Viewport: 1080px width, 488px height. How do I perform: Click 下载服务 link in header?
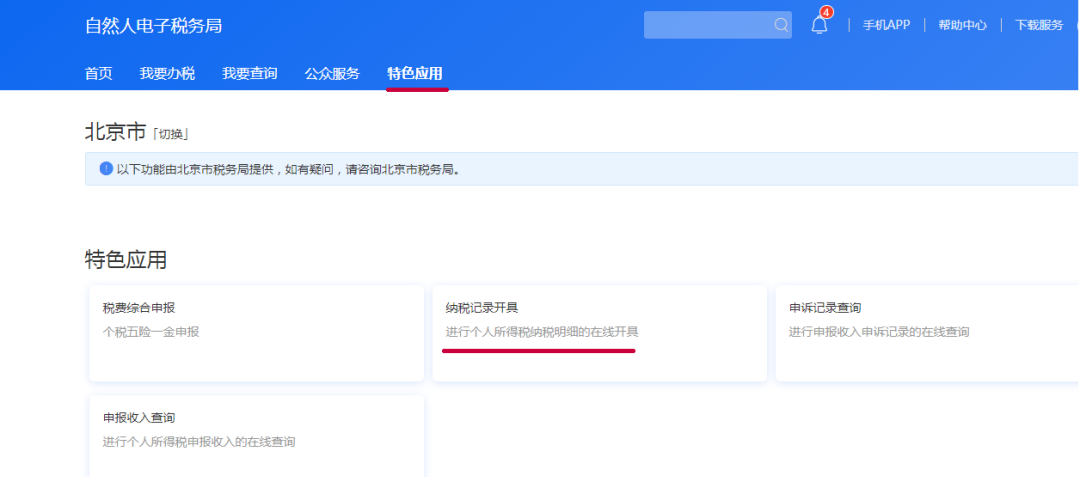[1039, 25]
